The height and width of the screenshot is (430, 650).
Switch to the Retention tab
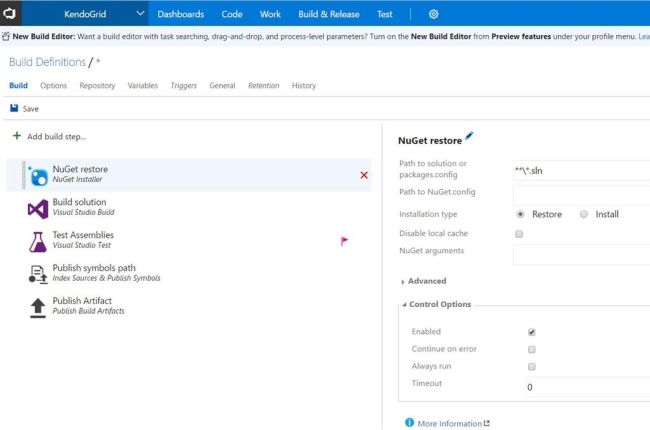click(264, 85)
